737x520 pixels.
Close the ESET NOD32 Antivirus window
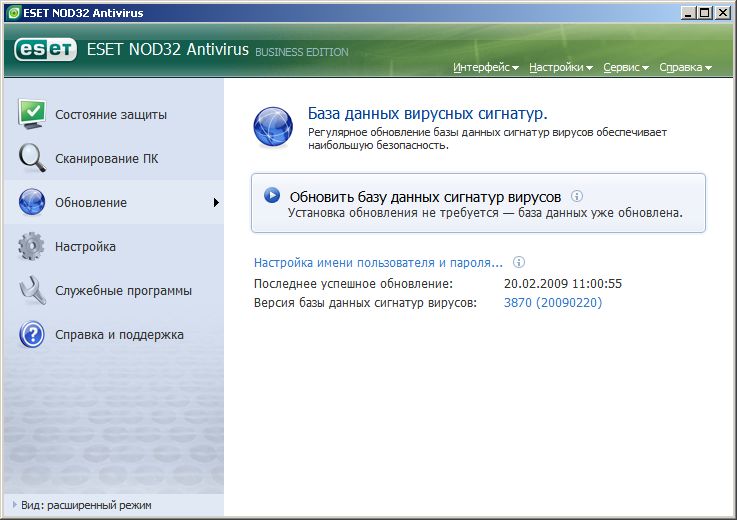pyautogui.click(x=722, y=13)
